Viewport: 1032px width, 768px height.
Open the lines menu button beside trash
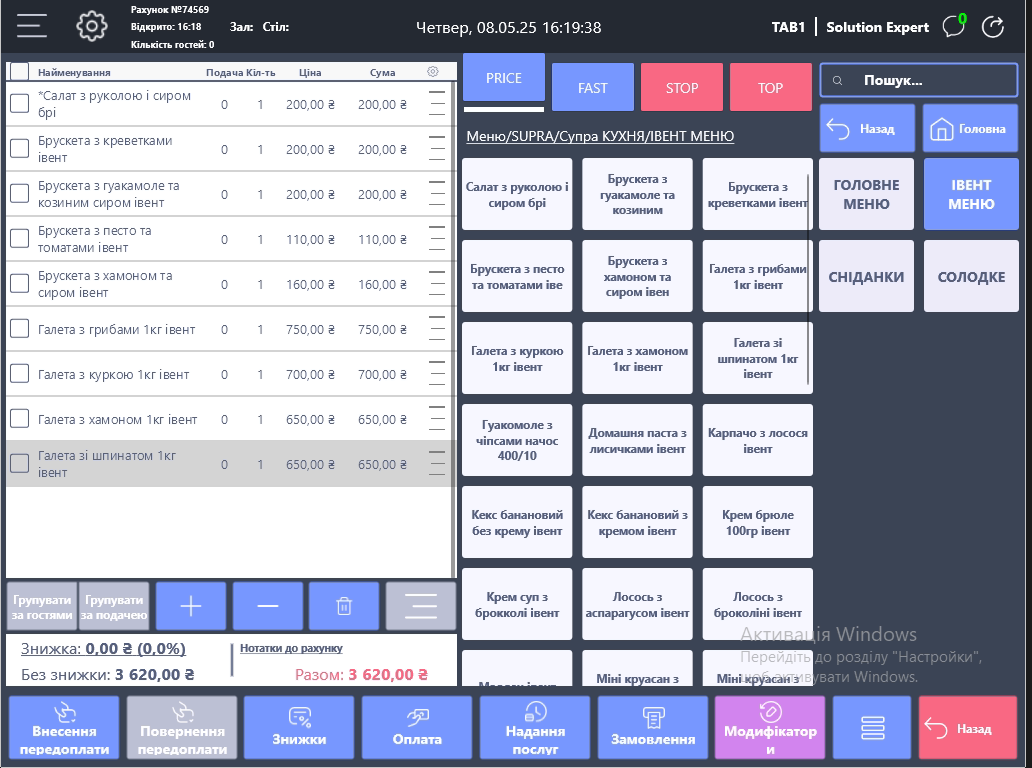421,605
